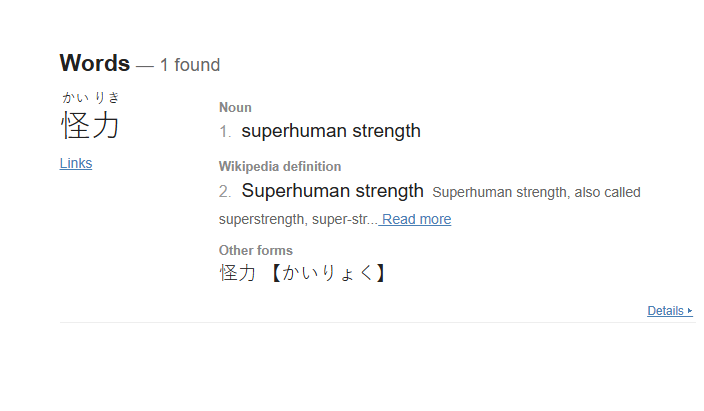This screenshot has height=411, width=704.
Task: Click the small arrow beside Details
Action: (690, 311)
